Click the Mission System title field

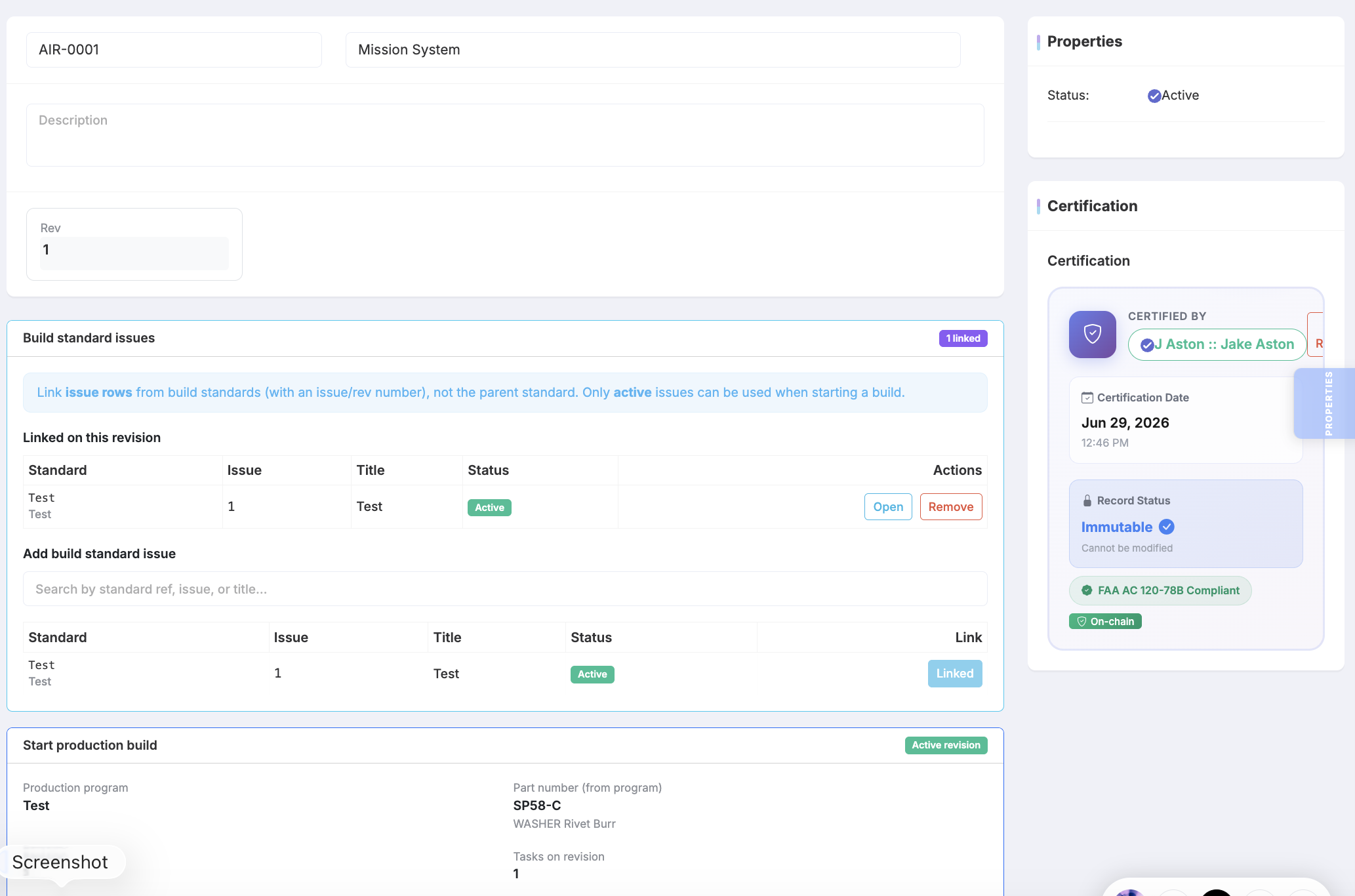[653, 50]
